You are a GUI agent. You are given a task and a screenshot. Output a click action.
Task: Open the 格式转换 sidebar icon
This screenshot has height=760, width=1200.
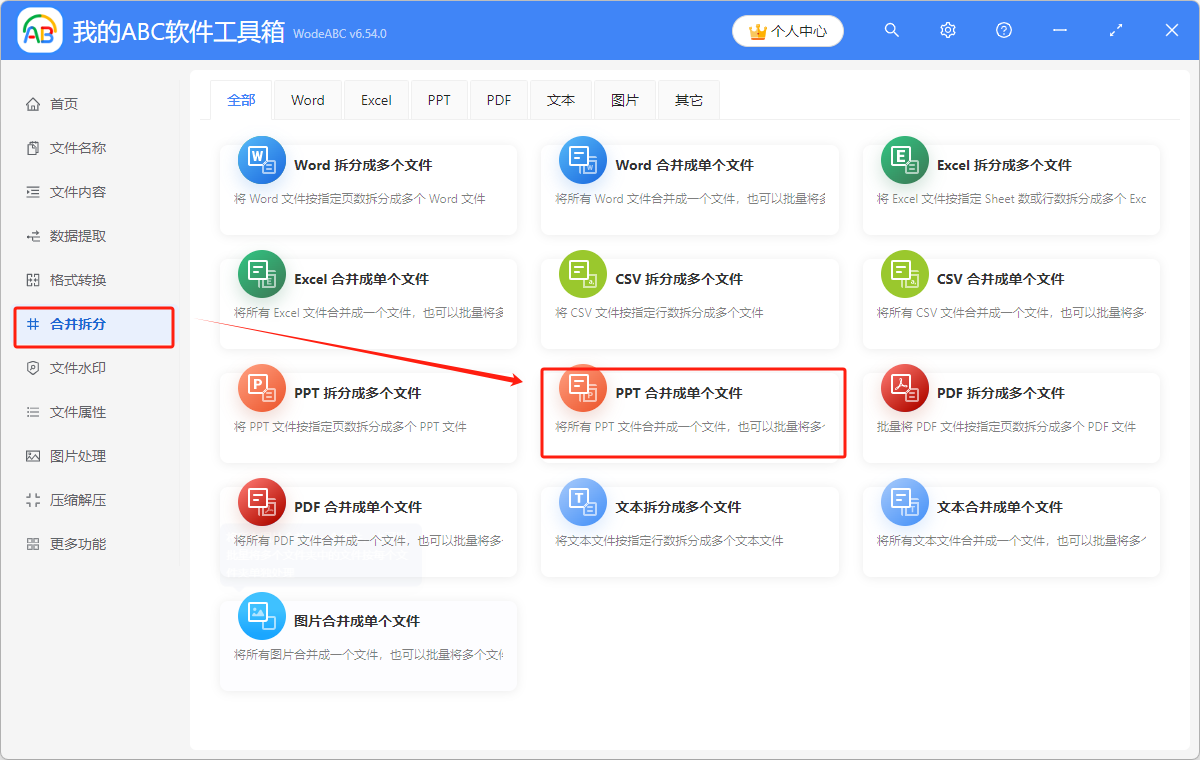31,281
